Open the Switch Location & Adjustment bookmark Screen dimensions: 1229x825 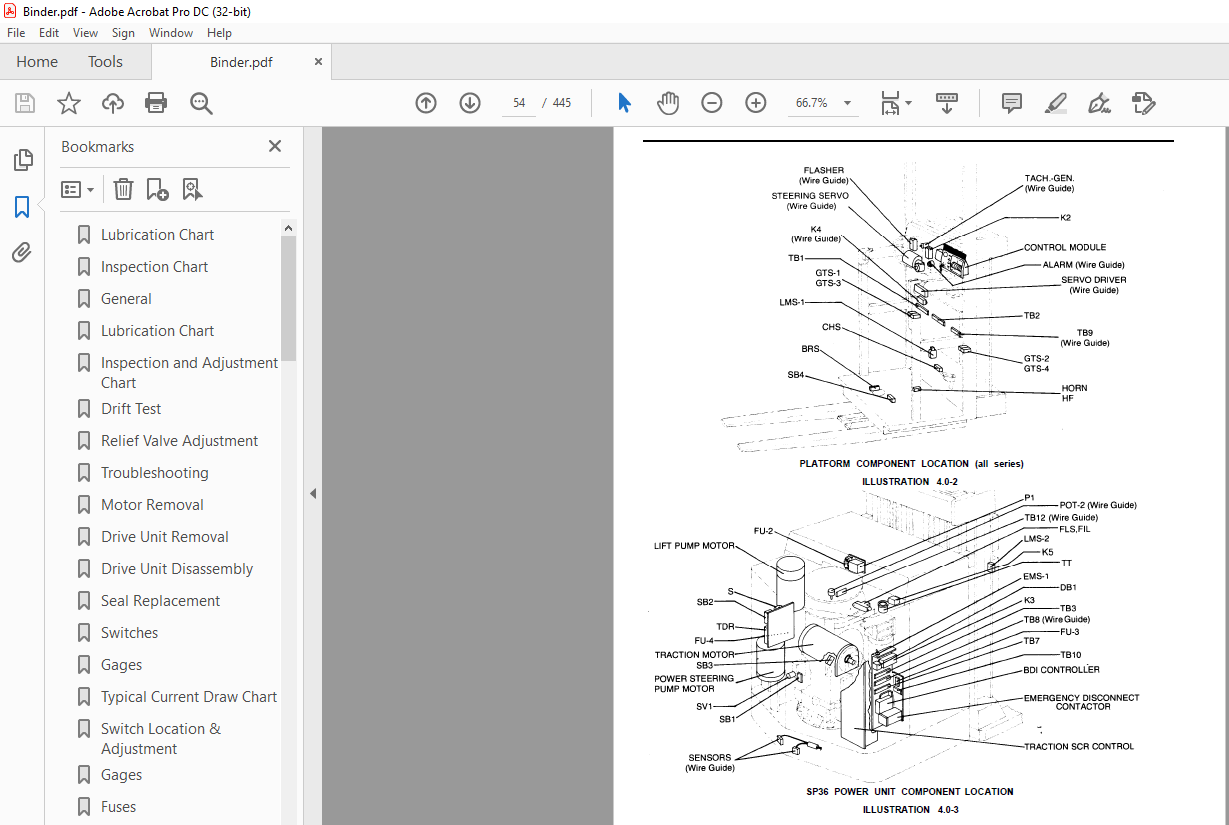(x=161, y=739)
